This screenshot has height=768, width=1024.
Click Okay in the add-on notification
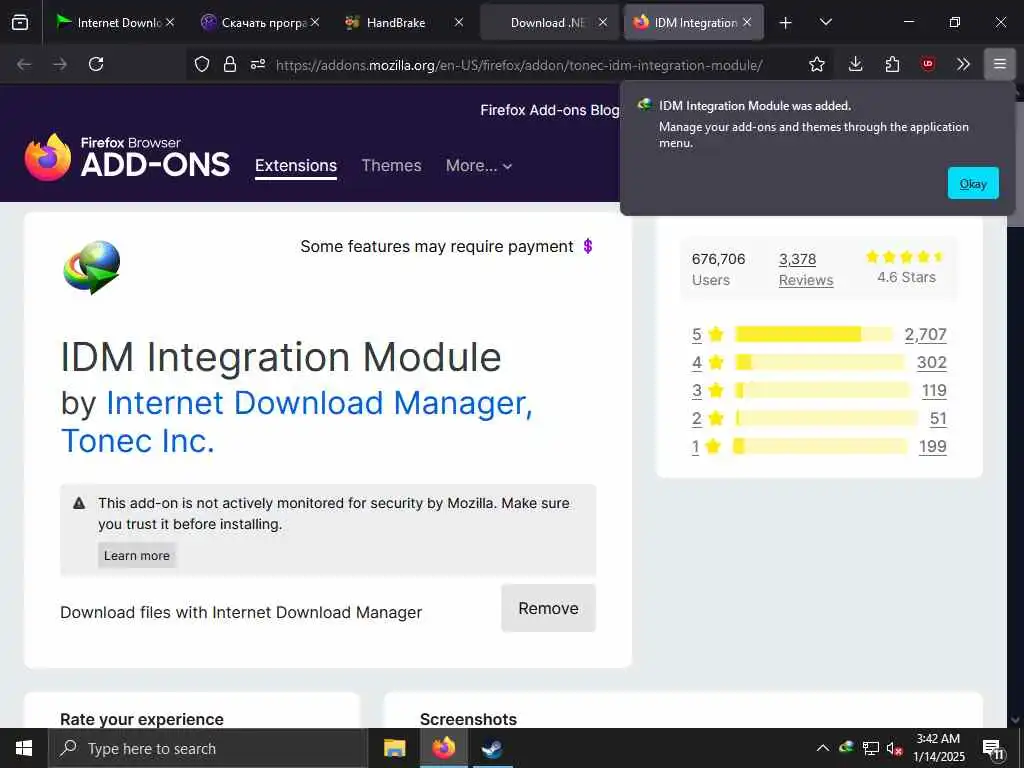(973, 184)
